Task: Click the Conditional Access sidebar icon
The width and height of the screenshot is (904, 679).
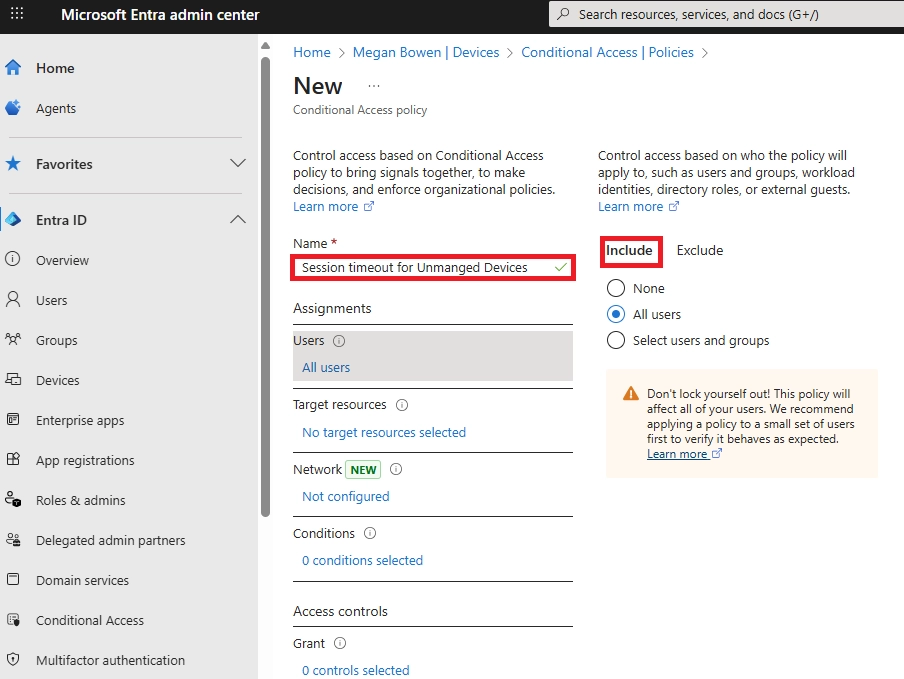Action: click(x=13, y=620)
